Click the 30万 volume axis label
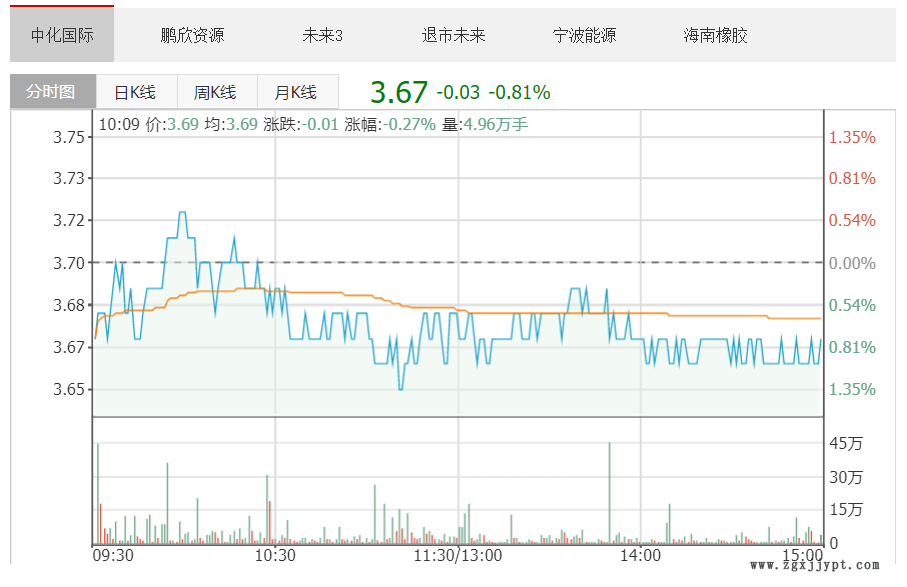 point(846,477)
